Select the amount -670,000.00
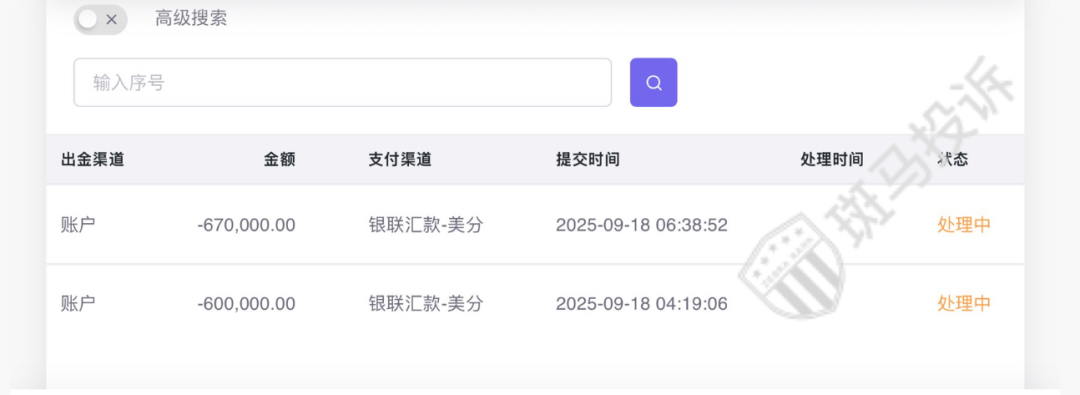This screenshot has height=395, width=1080. pos(246,225)
